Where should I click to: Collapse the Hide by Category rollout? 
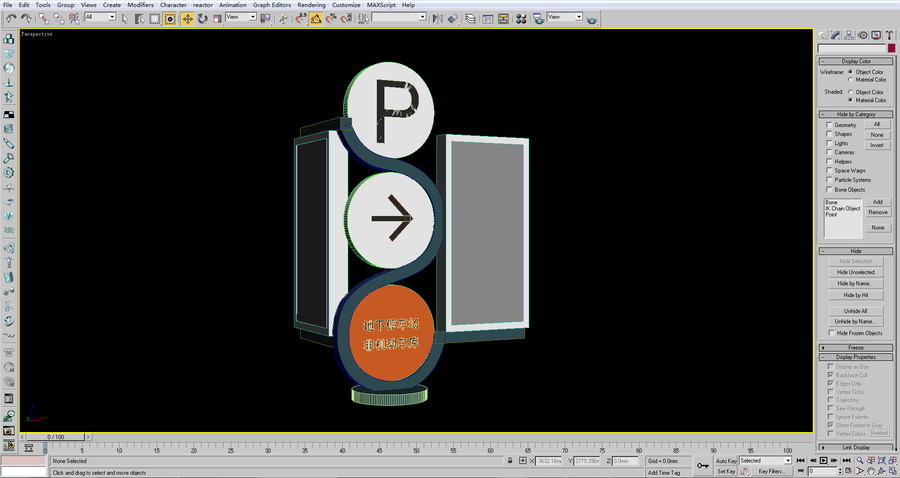pos(856,114)
